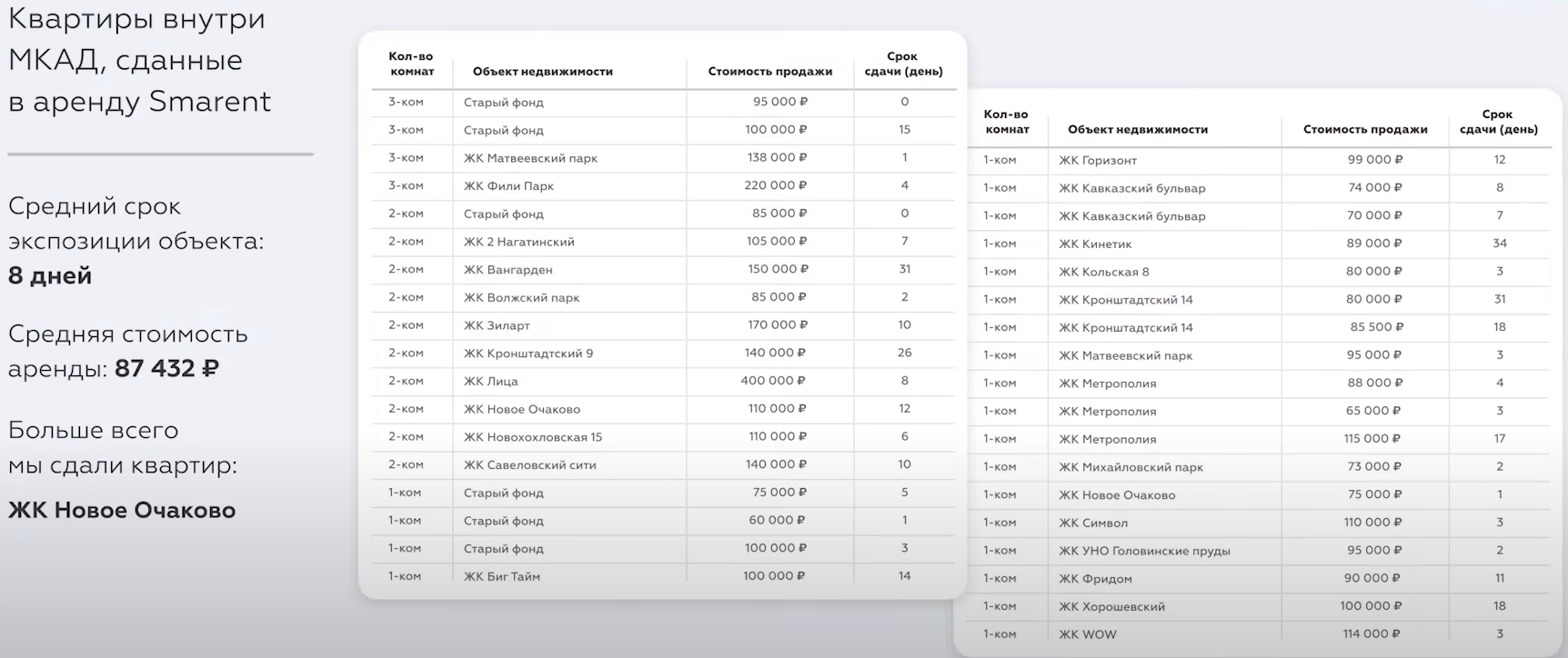The image size is (1568, 658).
Task: Select the ЖК УНО Головинские пруды entry
Action: (1144, 551)
